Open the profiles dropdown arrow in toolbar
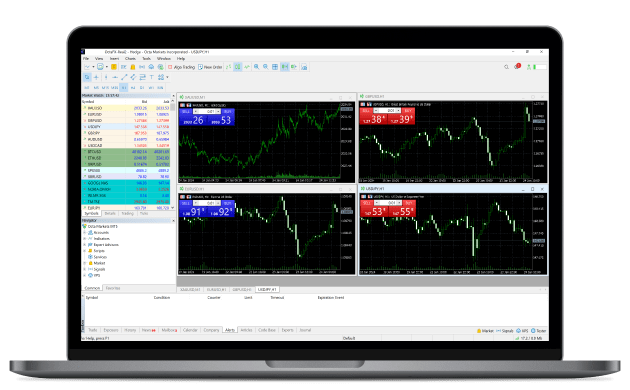The image size is (630, 390). click(106, 67)
